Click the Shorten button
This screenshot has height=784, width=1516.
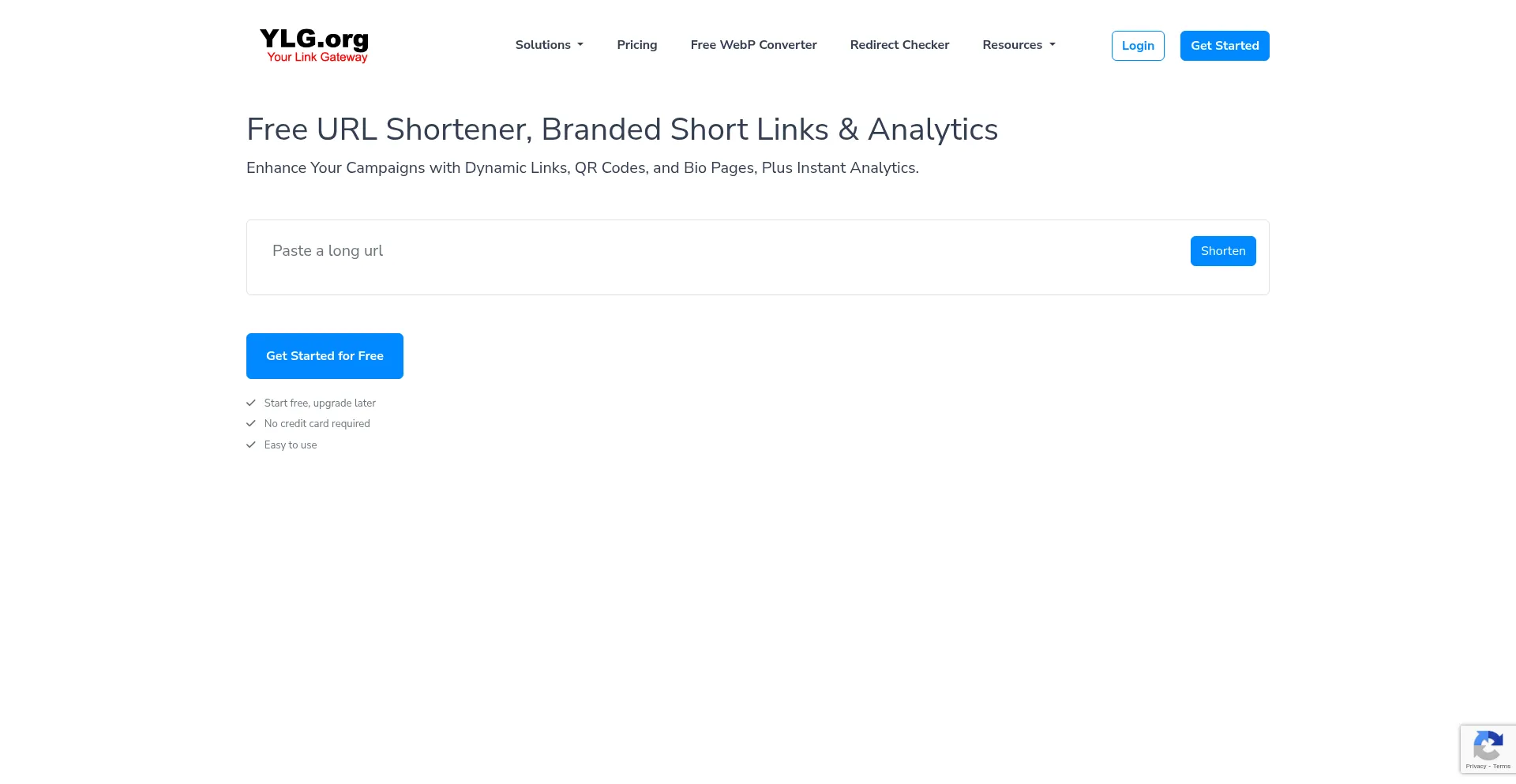(1222, 251)
